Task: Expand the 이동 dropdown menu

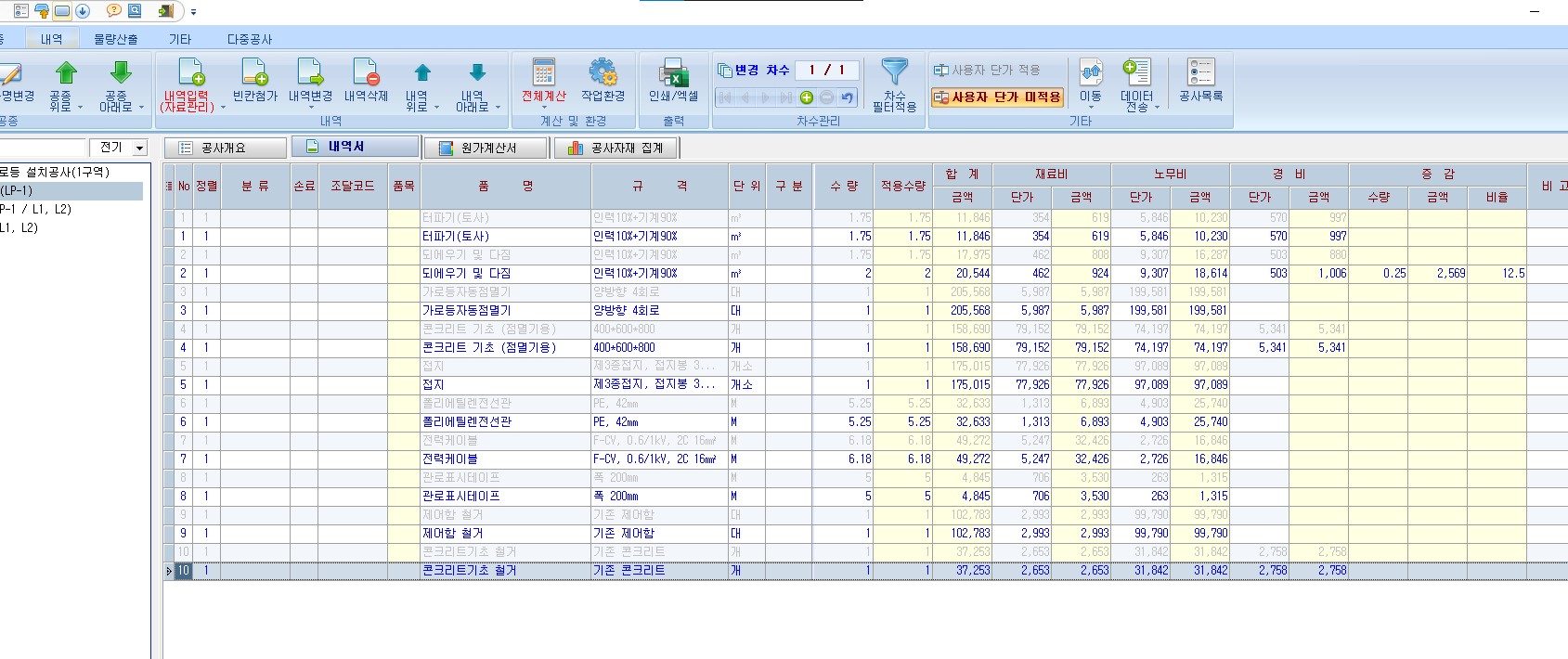Action: 1091,108
